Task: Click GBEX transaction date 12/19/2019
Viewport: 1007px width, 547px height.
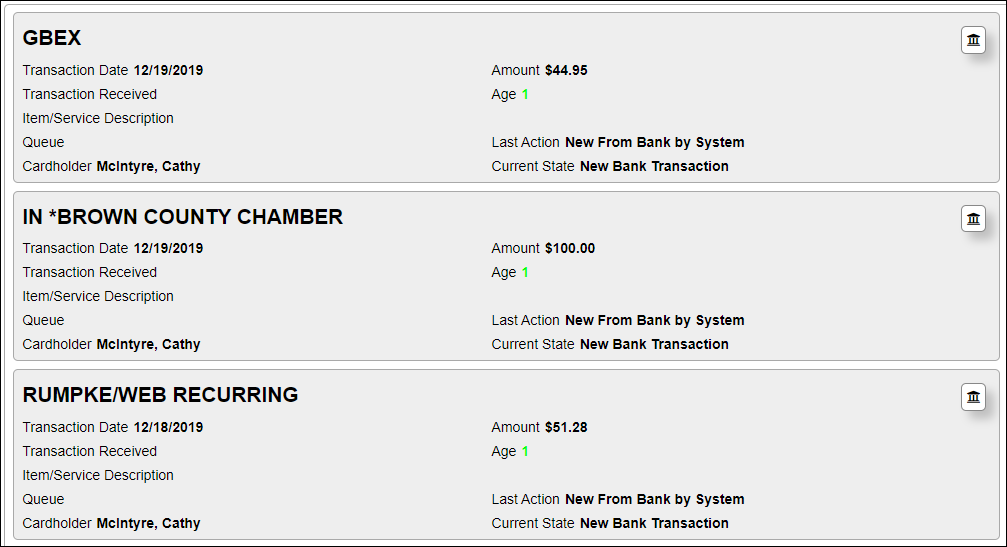Action: (168, 70)
